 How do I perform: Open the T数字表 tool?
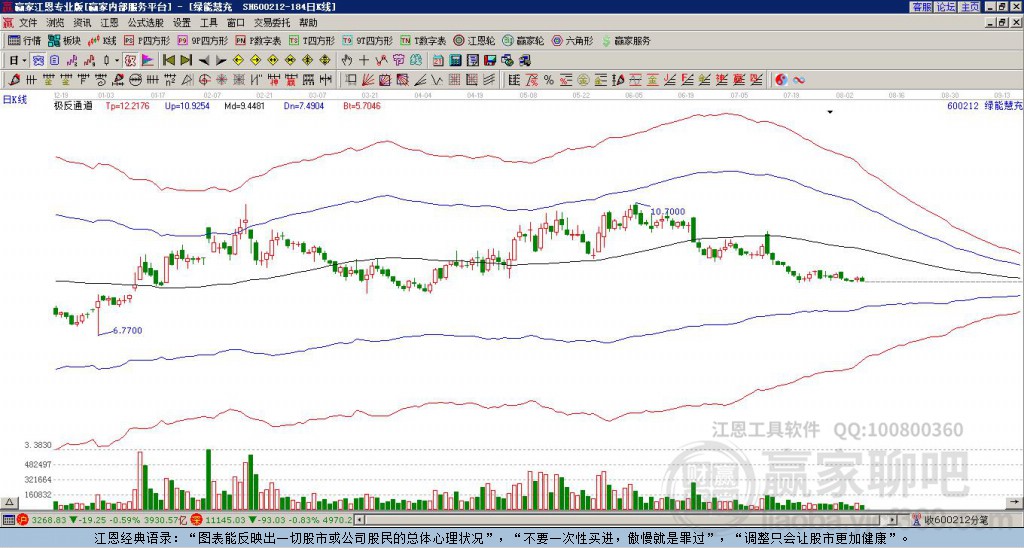pos(423,40)
